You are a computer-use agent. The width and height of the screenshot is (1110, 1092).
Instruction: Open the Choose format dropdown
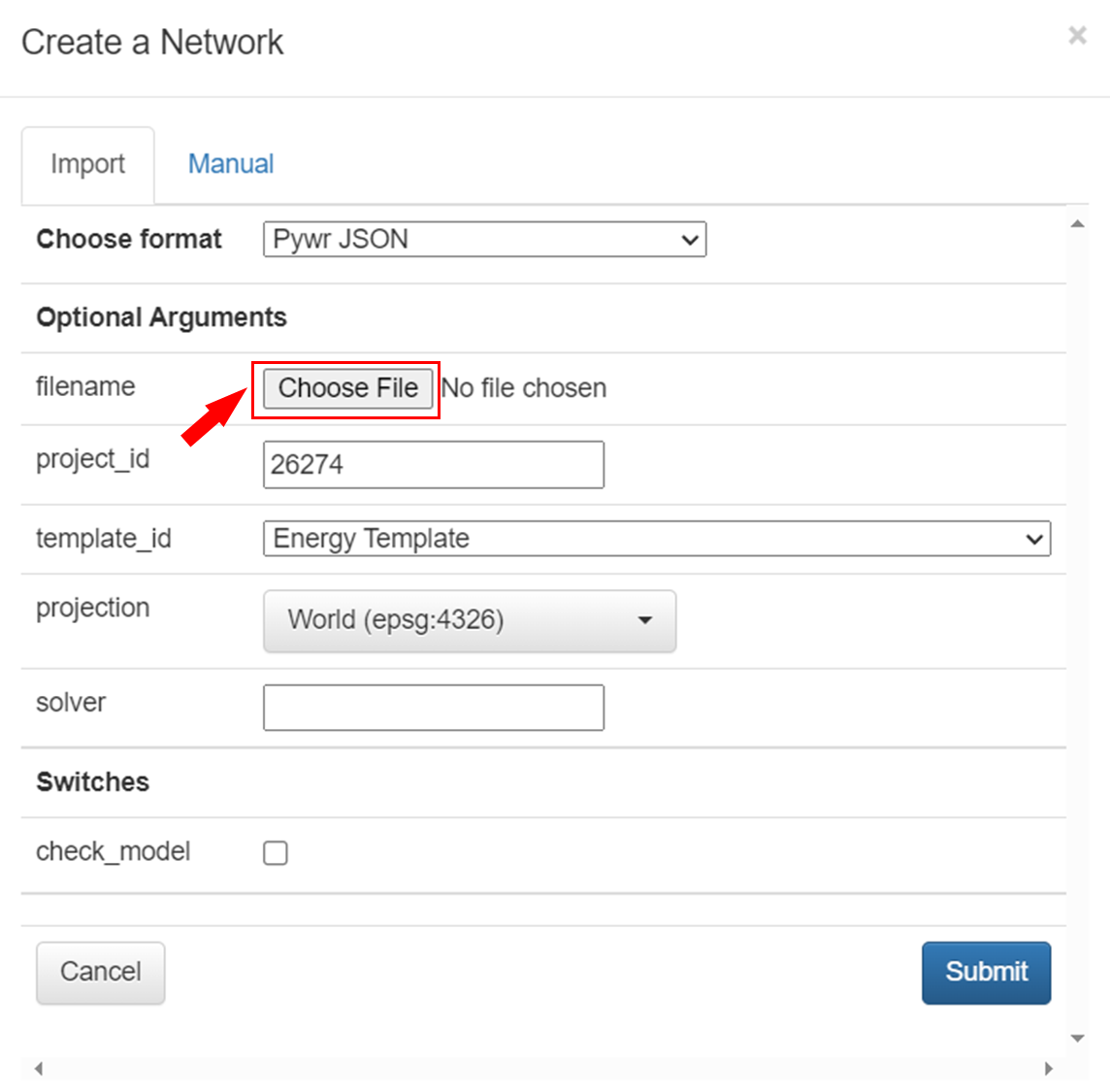pos(484,240)
